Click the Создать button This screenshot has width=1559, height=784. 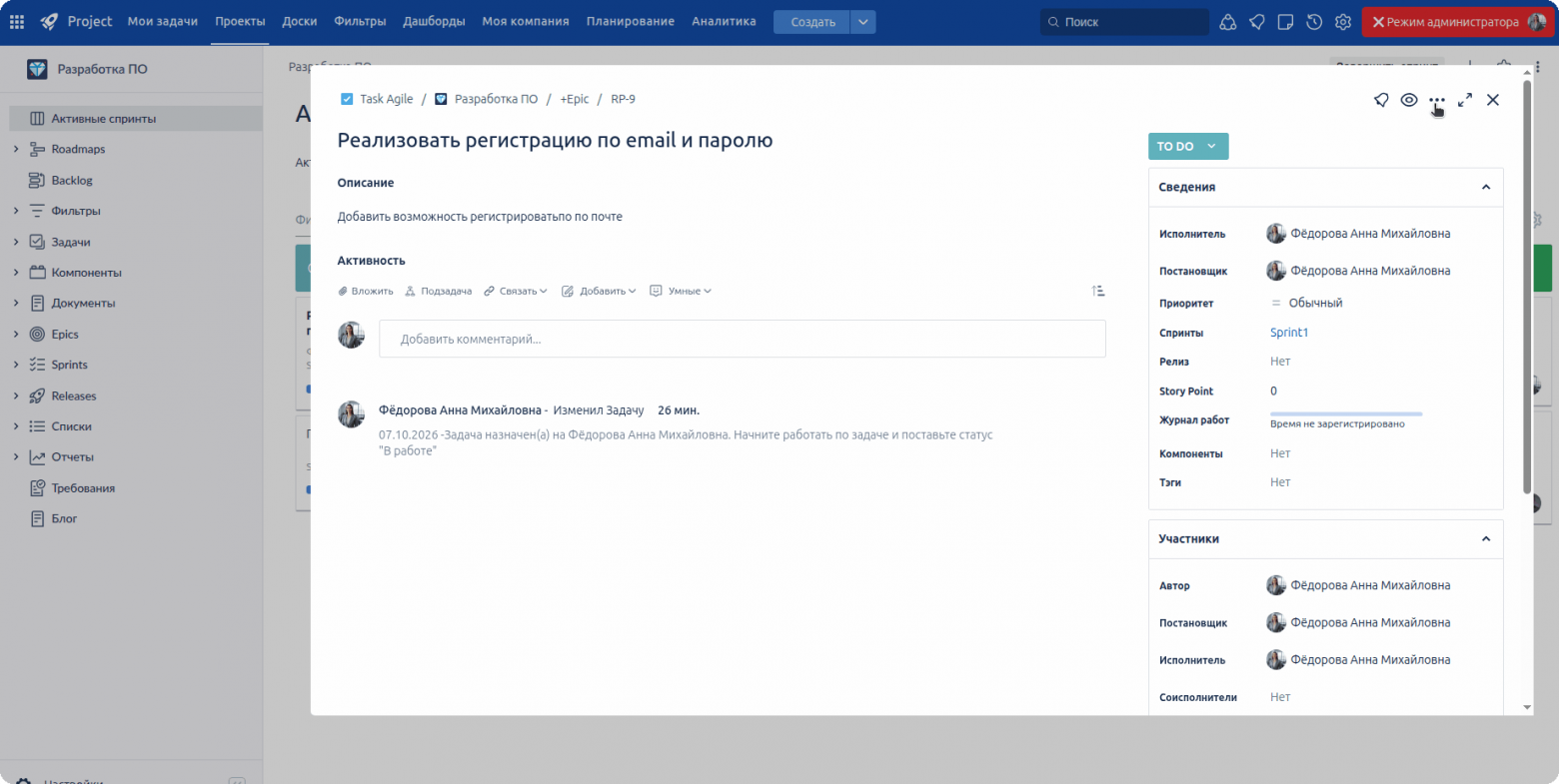[812, 22]
